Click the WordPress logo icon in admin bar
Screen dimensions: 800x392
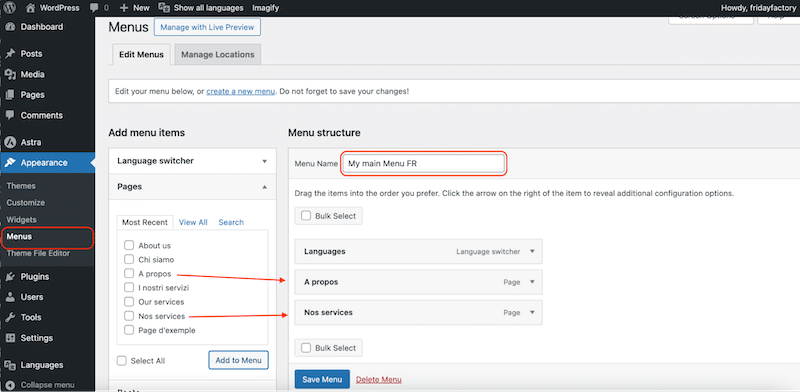(10, 8)
